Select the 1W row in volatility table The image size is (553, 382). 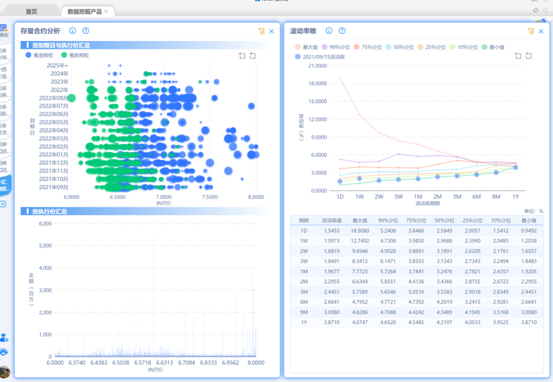417,241
